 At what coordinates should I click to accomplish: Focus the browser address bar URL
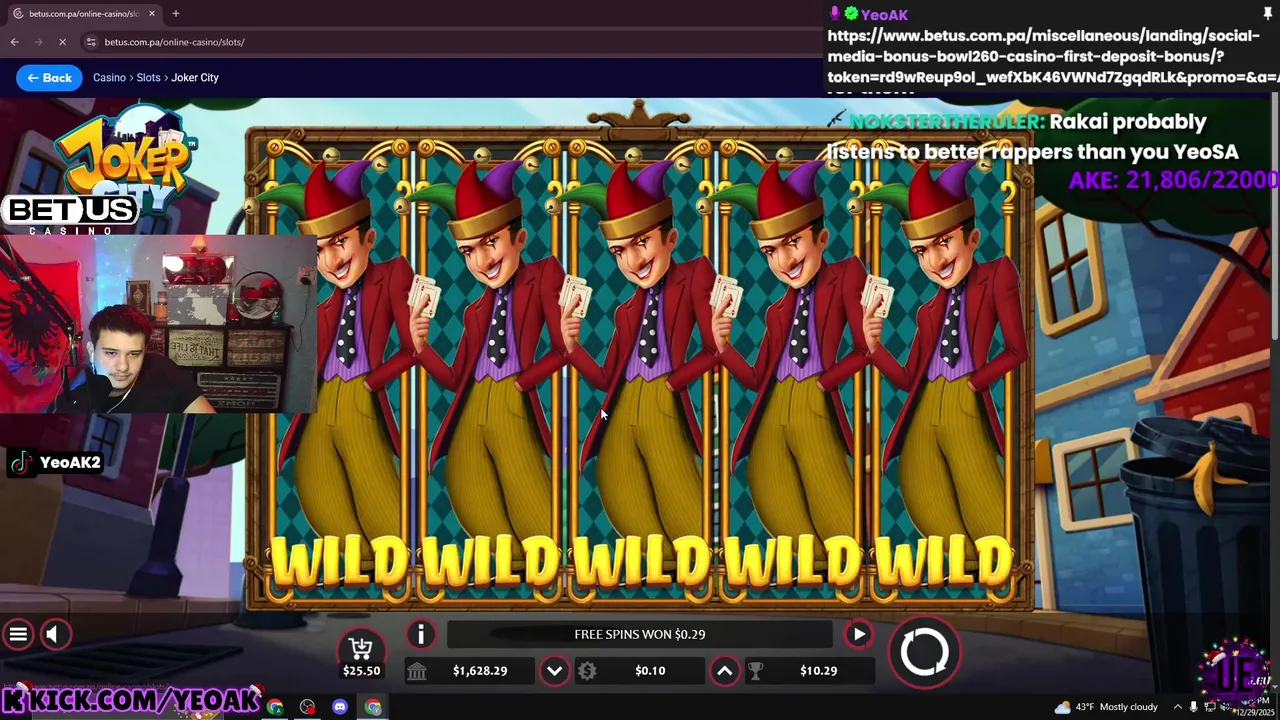pyautogui.click(x=174, y=42)
